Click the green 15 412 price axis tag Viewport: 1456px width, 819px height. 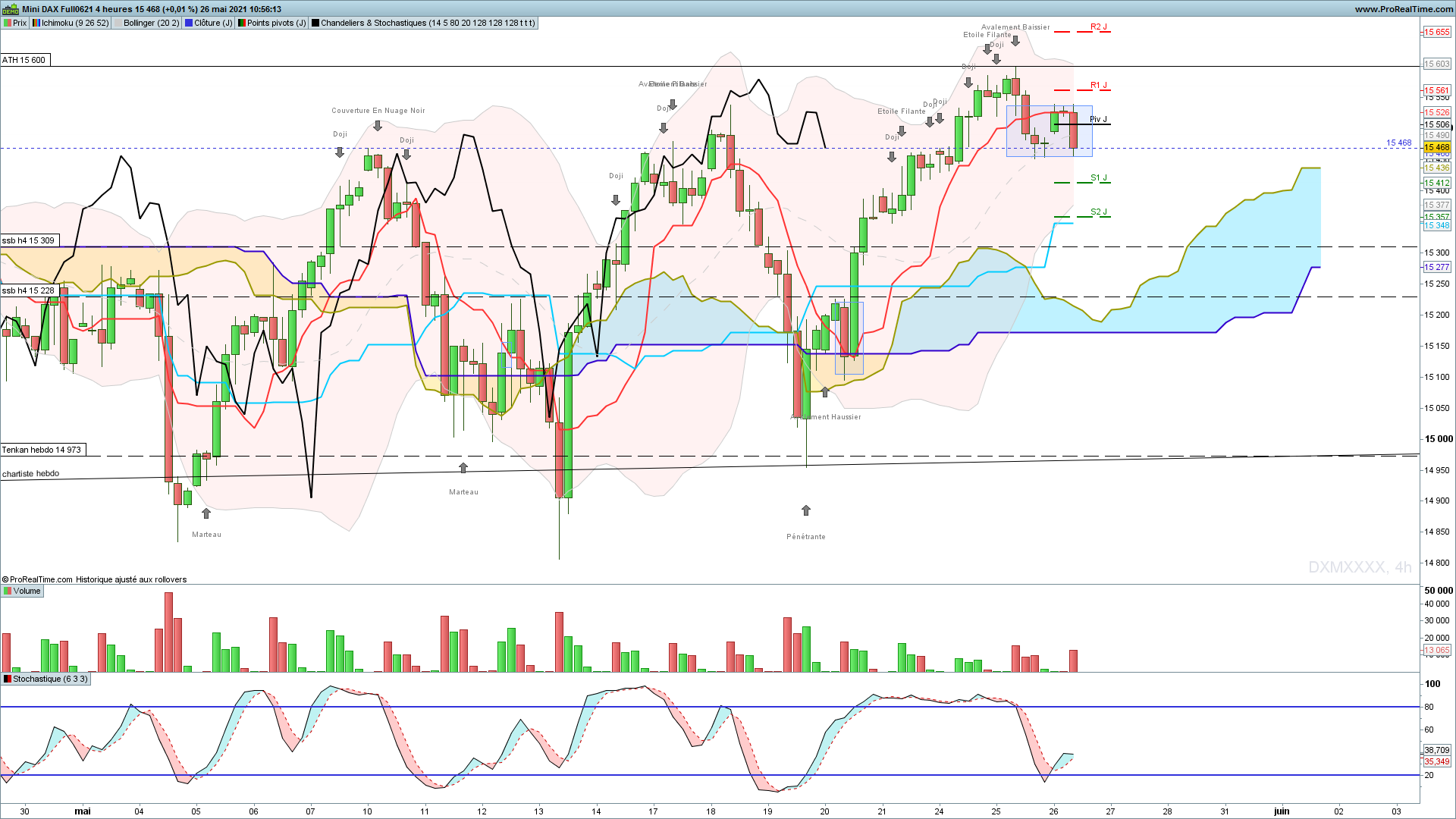tap(1437, 183)
